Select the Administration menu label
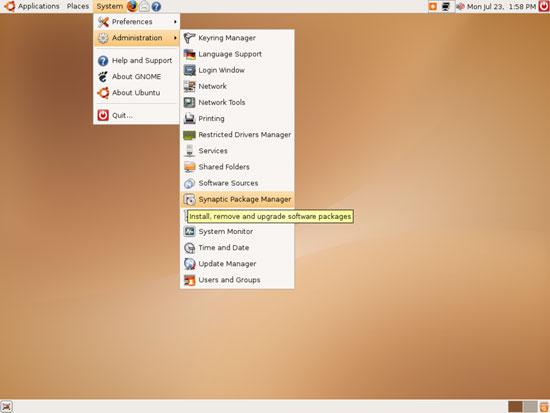The image size is (550, 413). [x=137, y=38]
